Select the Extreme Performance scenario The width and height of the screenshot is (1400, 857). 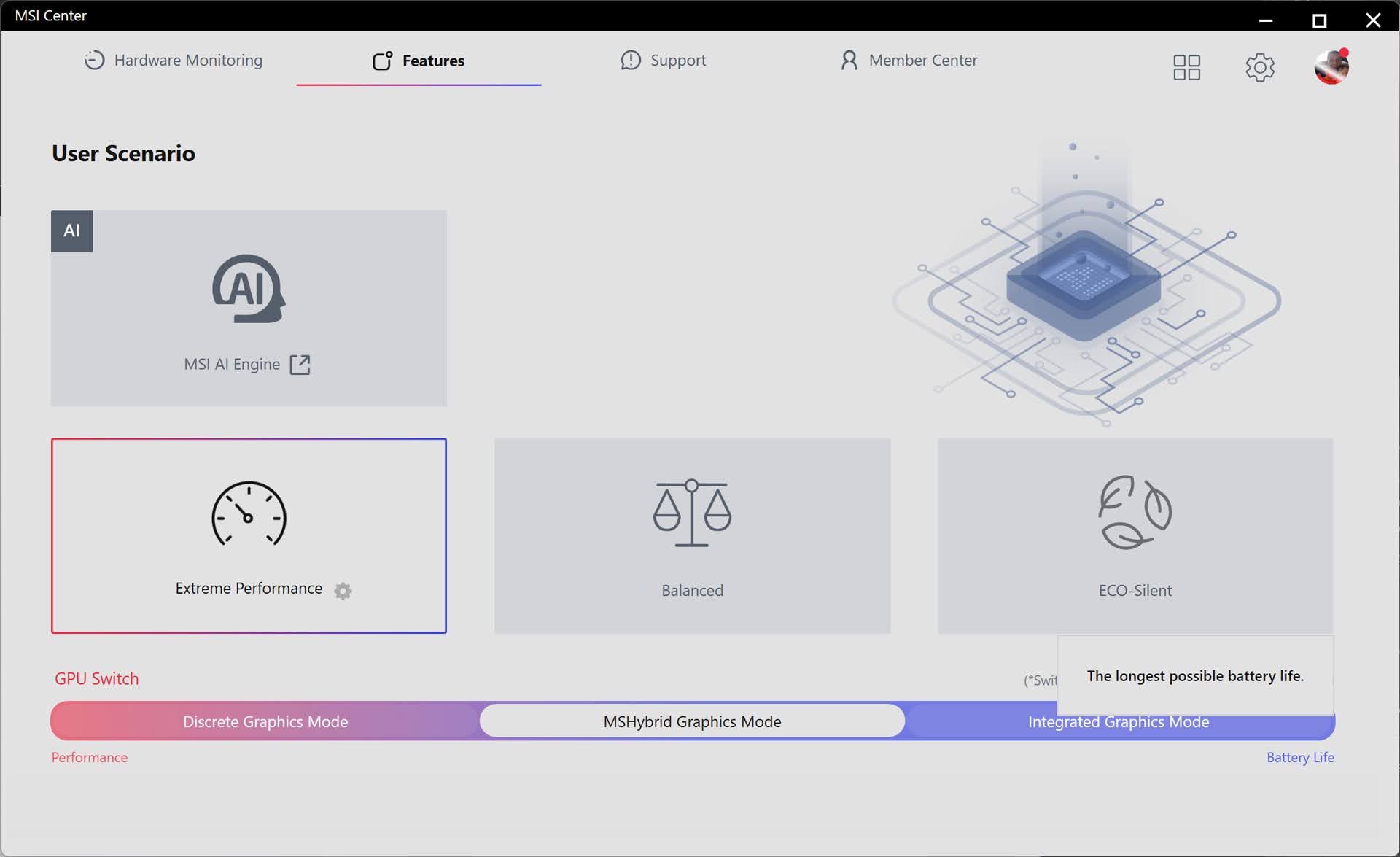[x=249, y=535]
